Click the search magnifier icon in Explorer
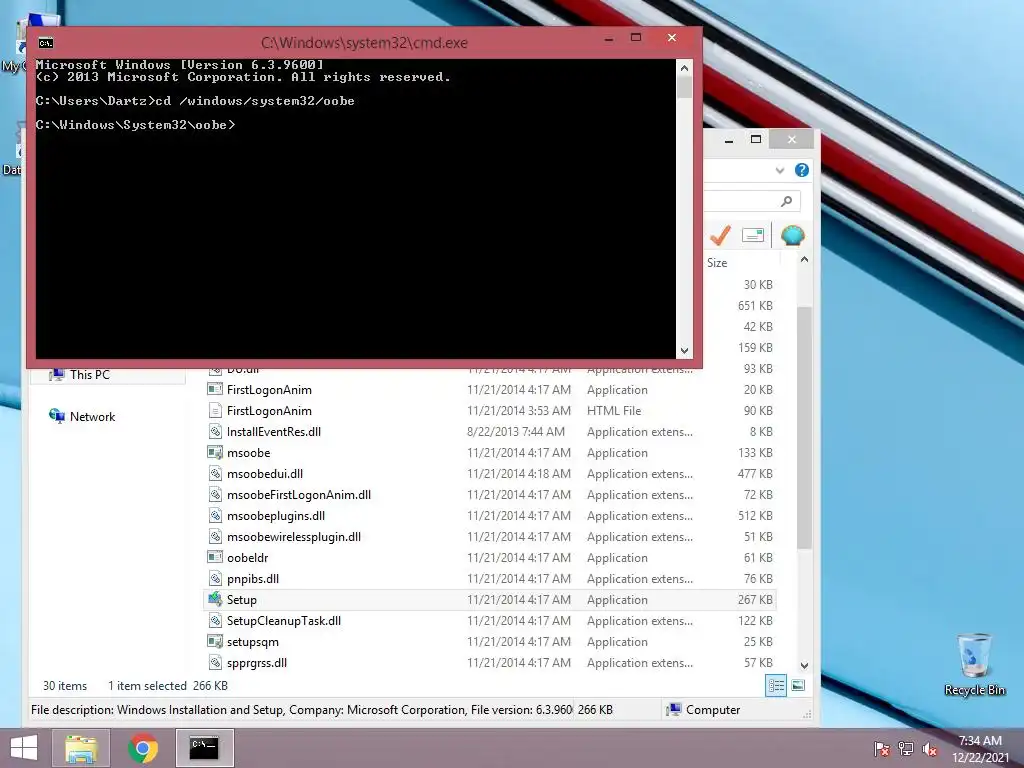This screenshot has height=768, width=1024. [786, 201]
